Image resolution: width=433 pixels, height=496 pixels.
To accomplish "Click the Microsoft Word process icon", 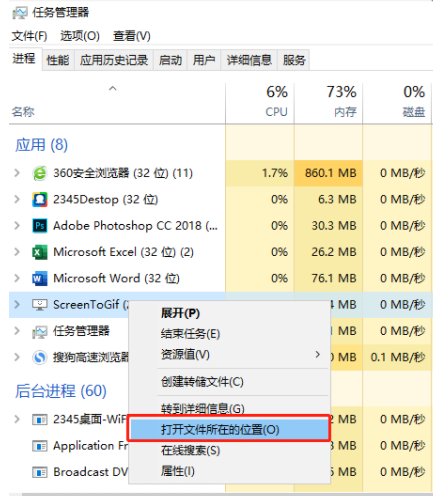I will [40, 279].
